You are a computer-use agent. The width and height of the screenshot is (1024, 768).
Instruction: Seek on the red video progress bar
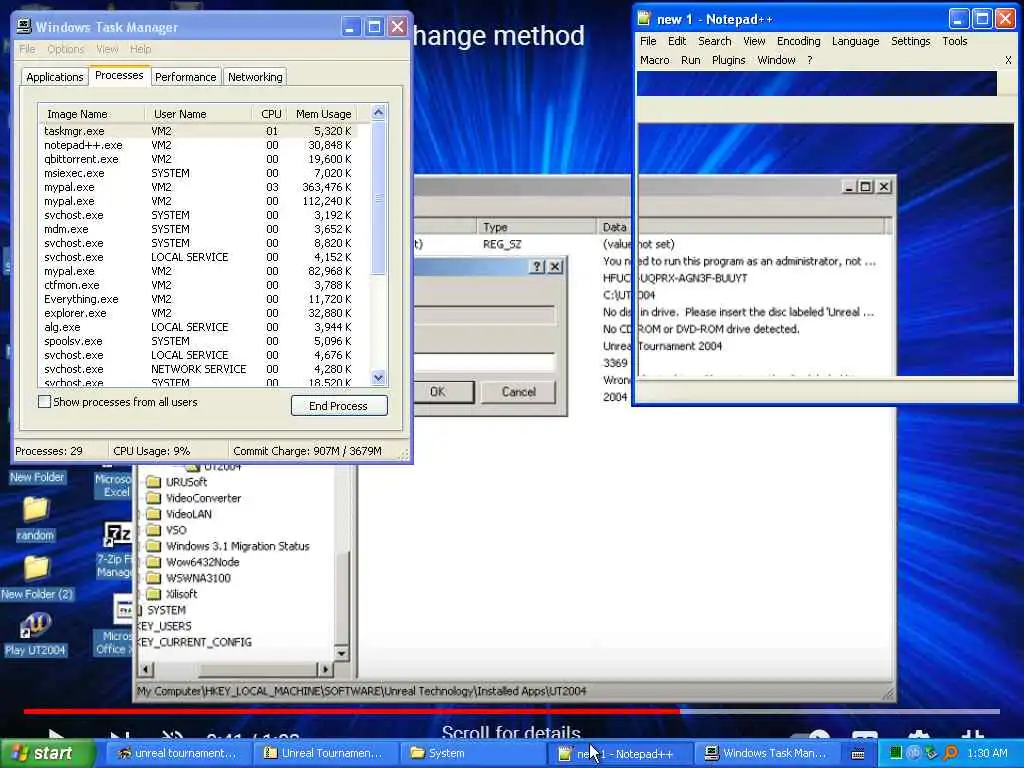[x=511, y=711]
